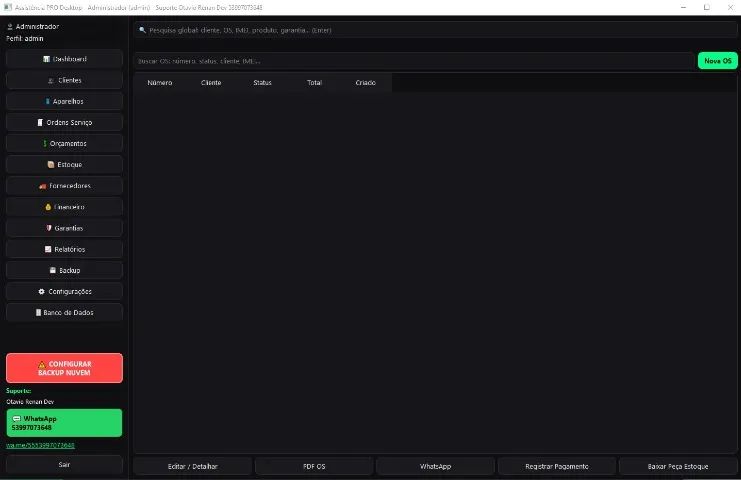Click the 'Perfil: admin' label
Image resolution: width=741 pixels, height=480 pixels.
tap(25, 39)
